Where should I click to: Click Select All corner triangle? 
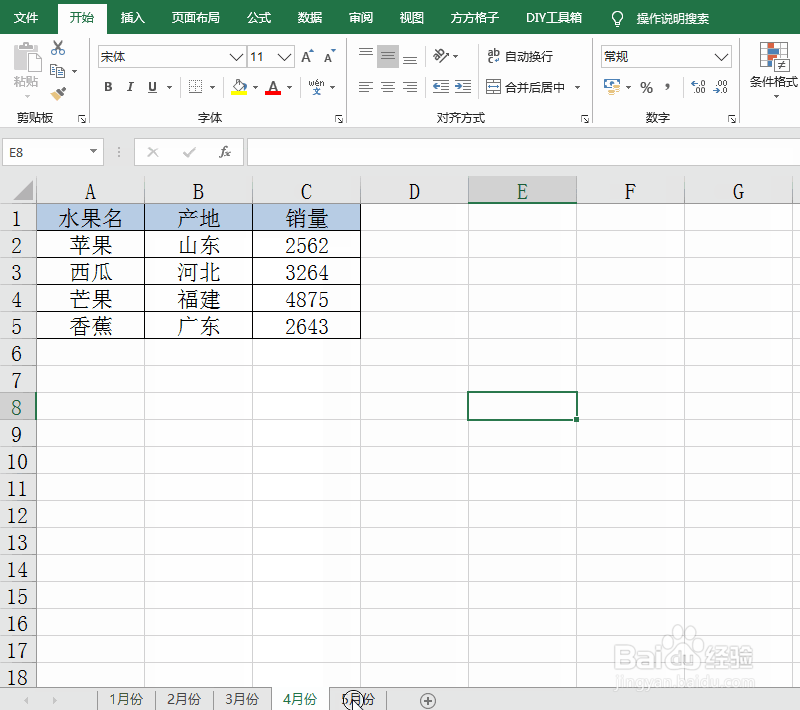(x=22, y=190)
